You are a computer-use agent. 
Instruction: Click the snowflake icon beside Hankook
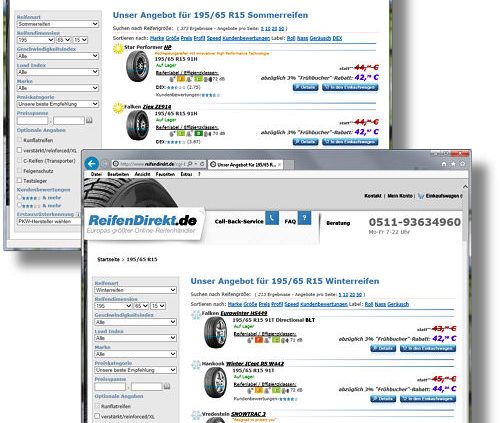tap(196, 365)
